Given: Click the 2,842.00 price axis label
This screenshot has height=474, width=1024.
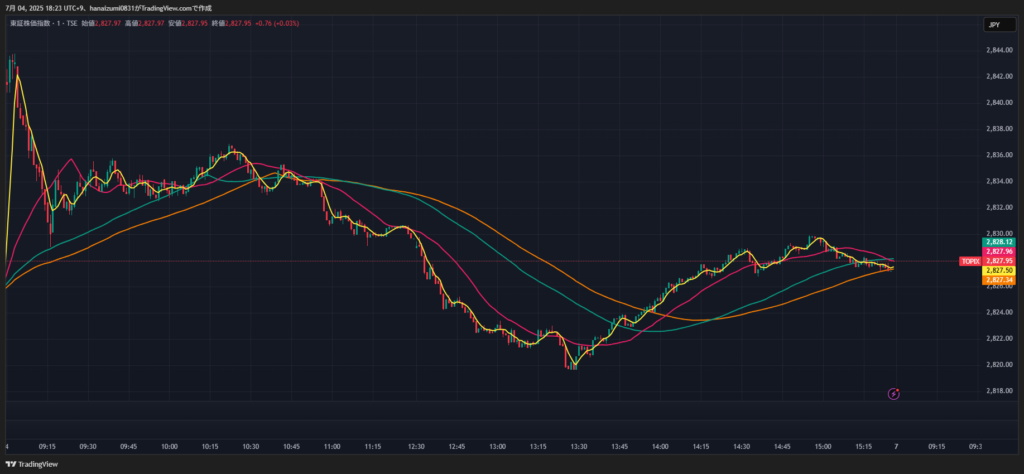Looking at the screenshot, I should point(999,76).
